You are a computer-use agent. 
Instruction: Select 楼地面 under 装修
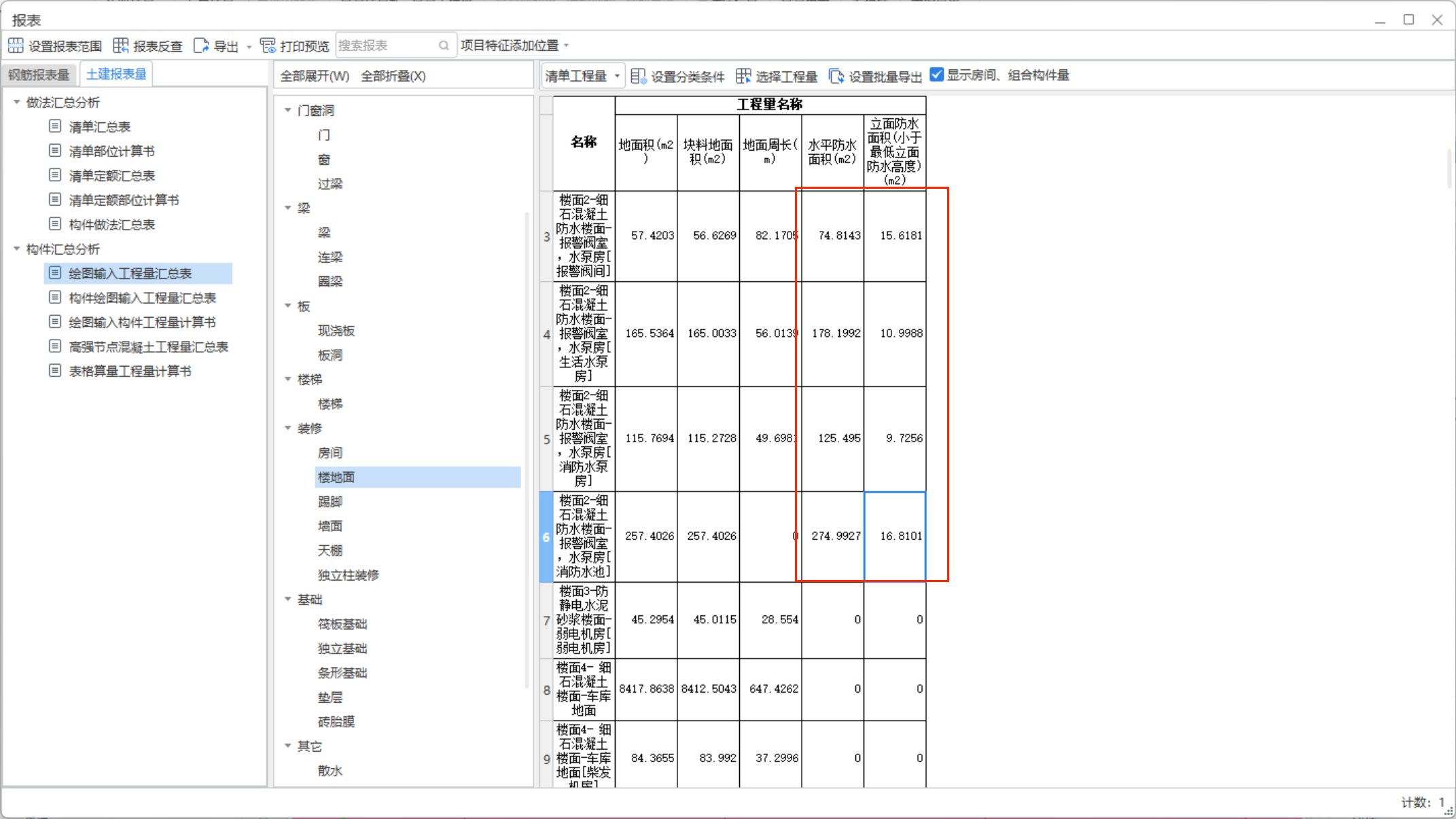(418, 477)
